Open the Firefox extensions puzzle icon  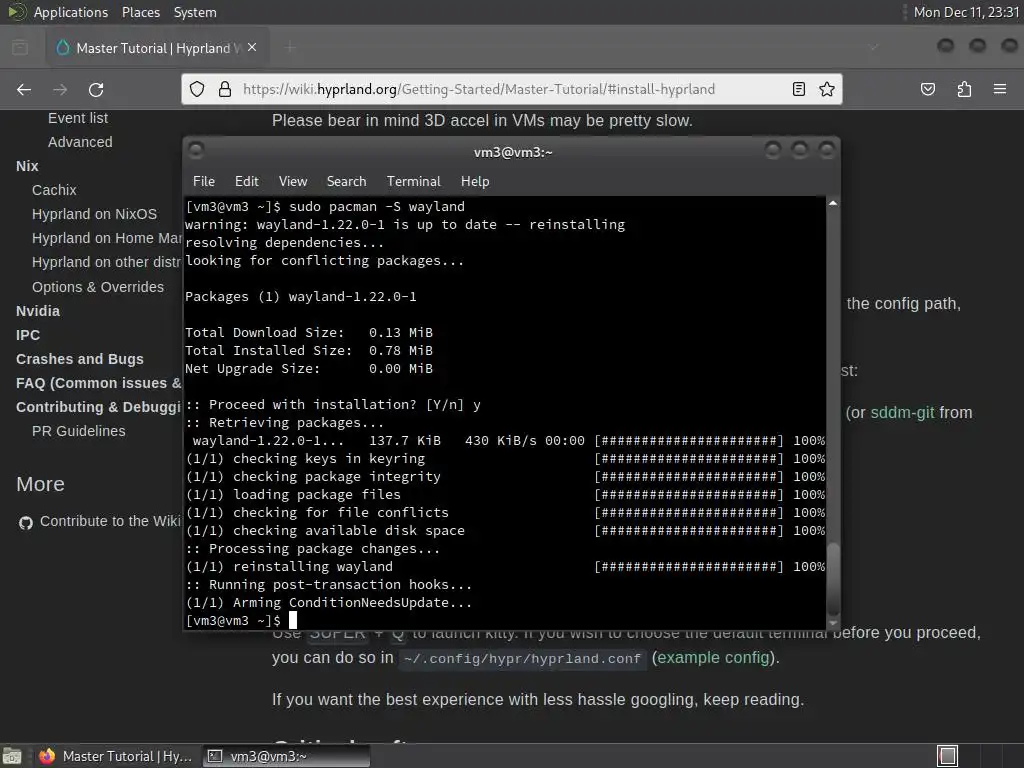pos(964,89)
